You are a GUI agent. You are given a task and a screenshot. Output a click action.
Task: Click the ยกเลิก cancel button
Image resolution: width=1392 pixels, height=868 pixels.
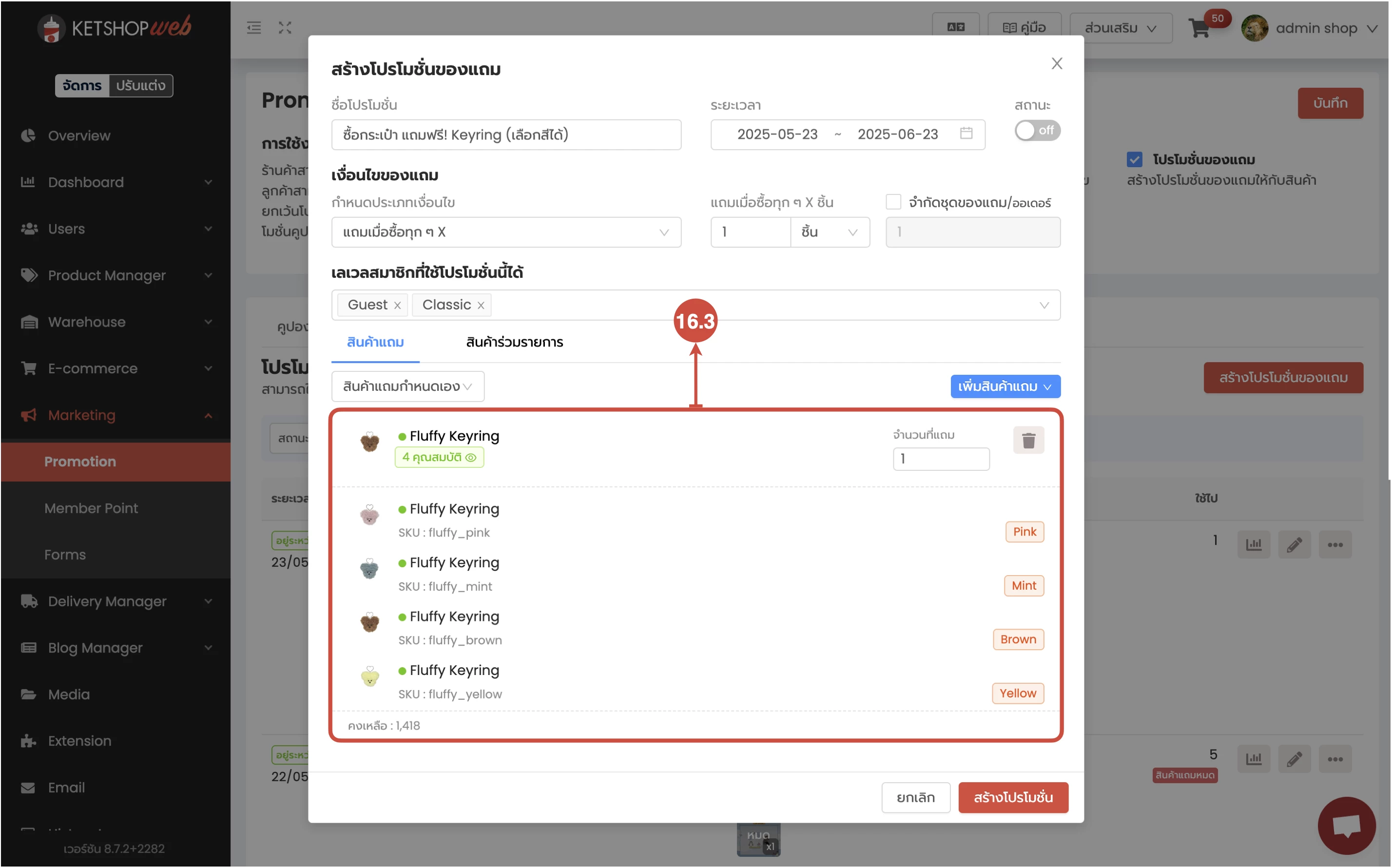tap(915, 797)
